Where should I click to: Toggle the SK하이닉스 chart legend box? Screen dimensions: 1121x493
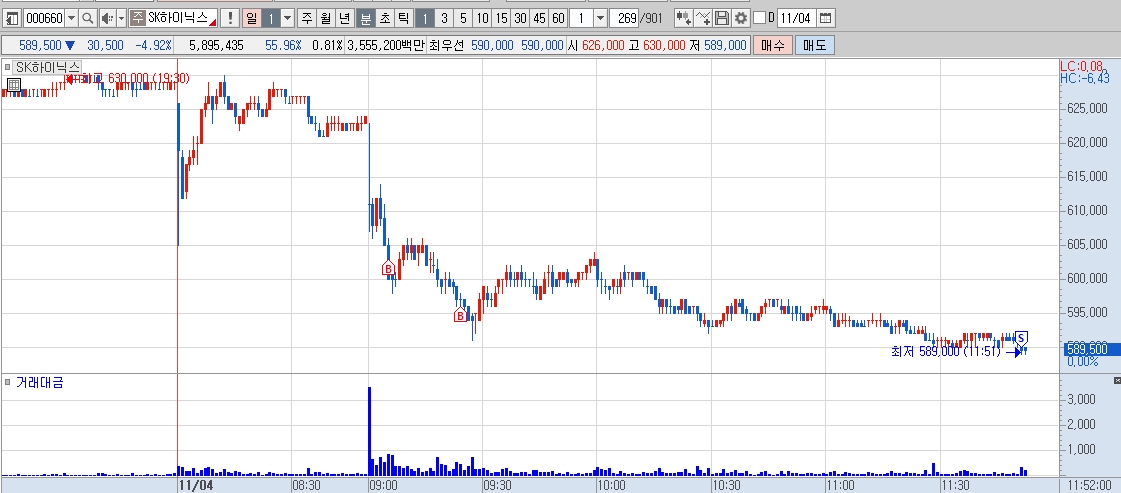(x=7, y=67)
